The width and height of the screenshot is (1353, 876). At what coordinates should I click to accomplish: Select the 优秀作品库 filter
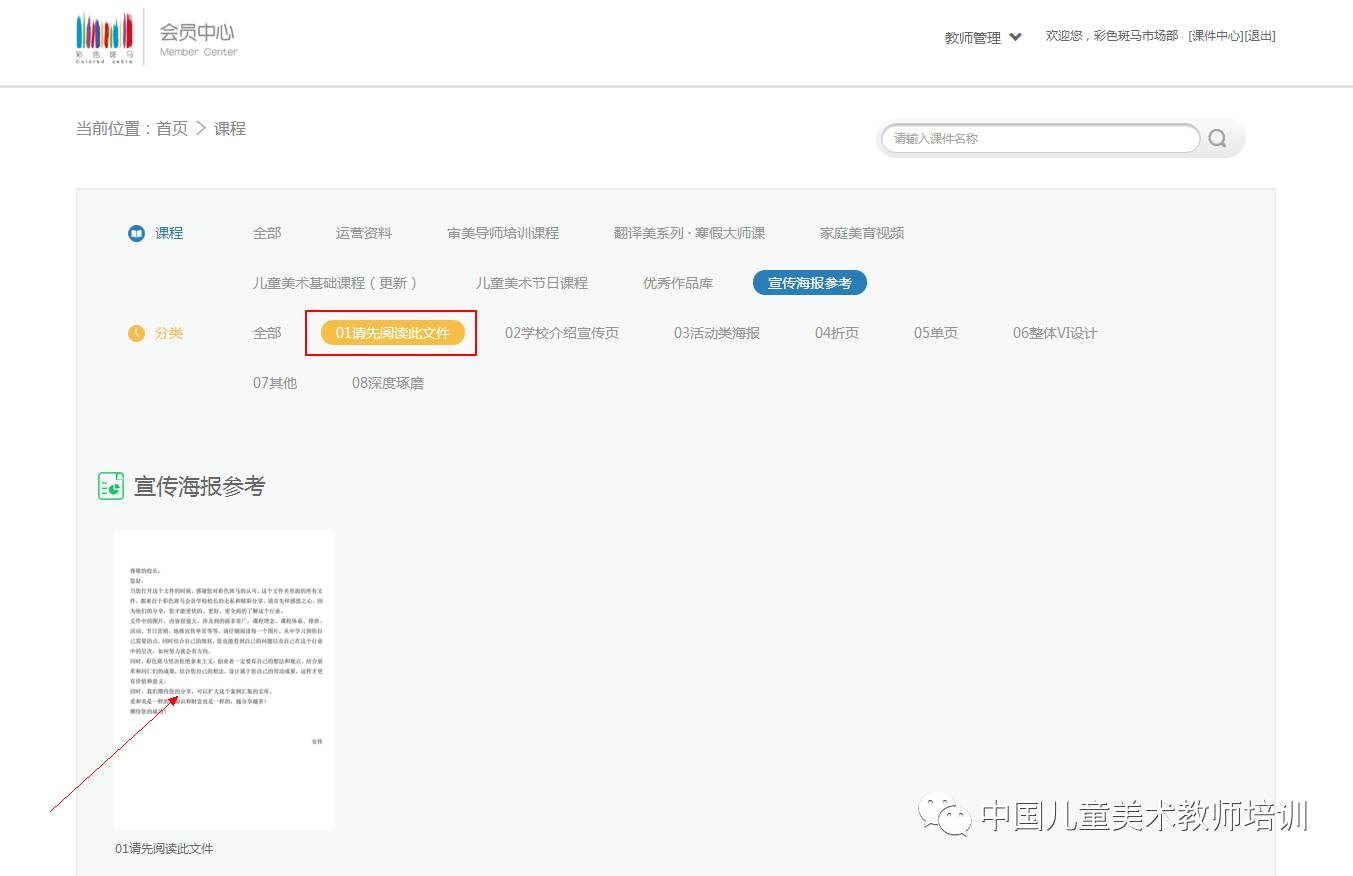(678, 283)
